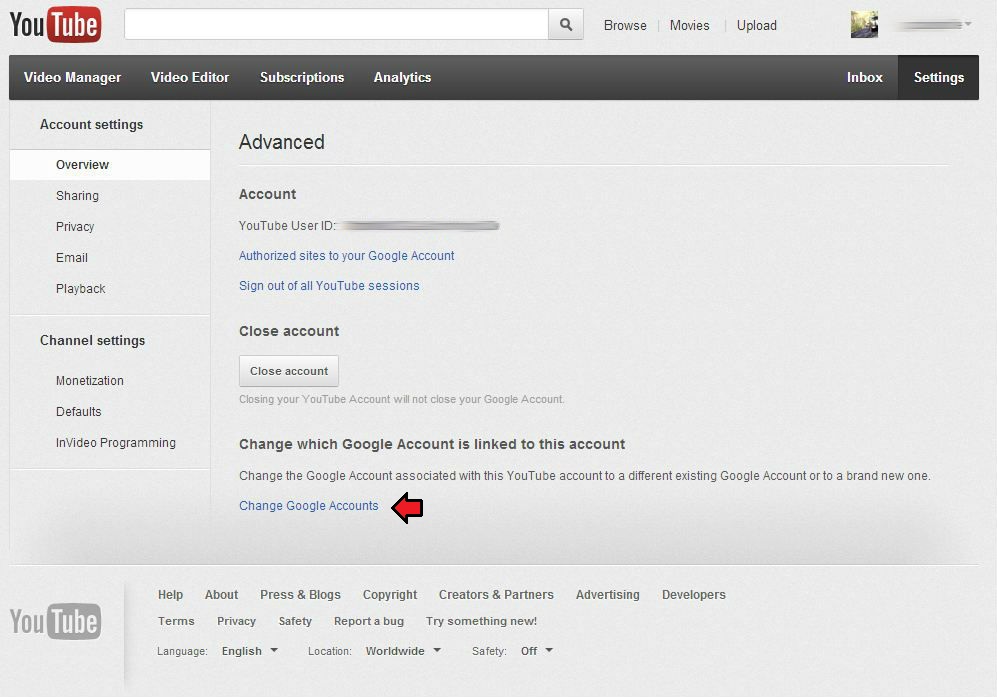Open the Safety footer link
This screenshot has height=697, width=997.
click(295, 621)
